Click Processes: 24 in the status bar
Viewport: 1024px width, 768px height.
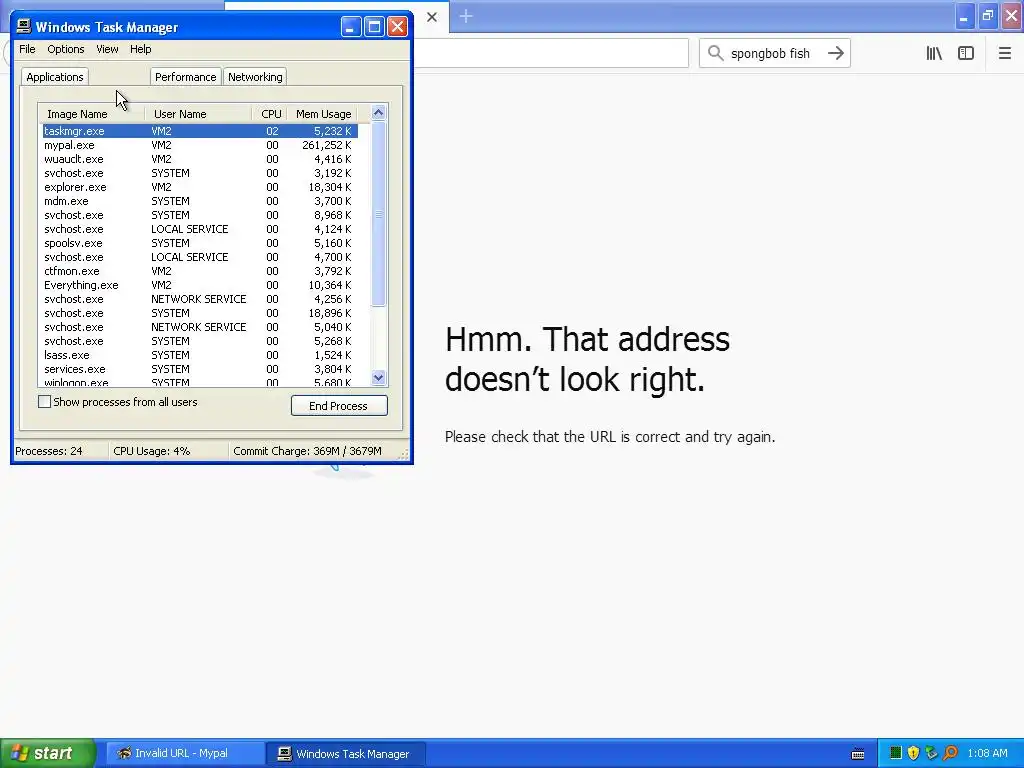(49, 451)
